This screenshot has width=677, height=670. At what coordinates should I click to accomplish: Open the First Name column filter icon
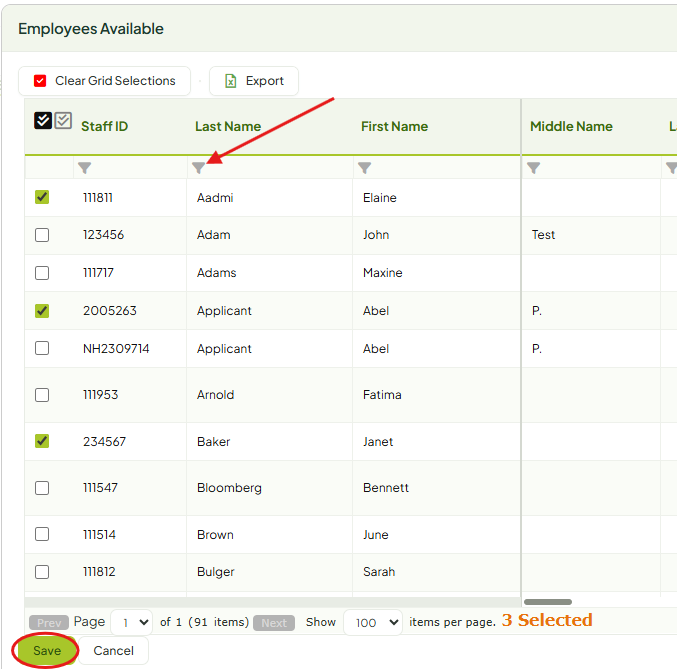point(364,168)
